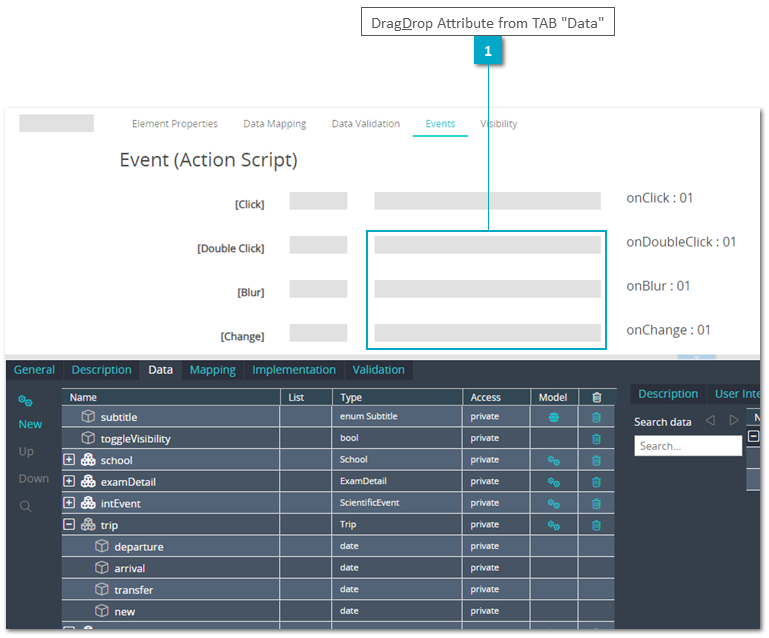Open the Data Mapping tab
Screen dimensions: 769x638
(275, 124)
